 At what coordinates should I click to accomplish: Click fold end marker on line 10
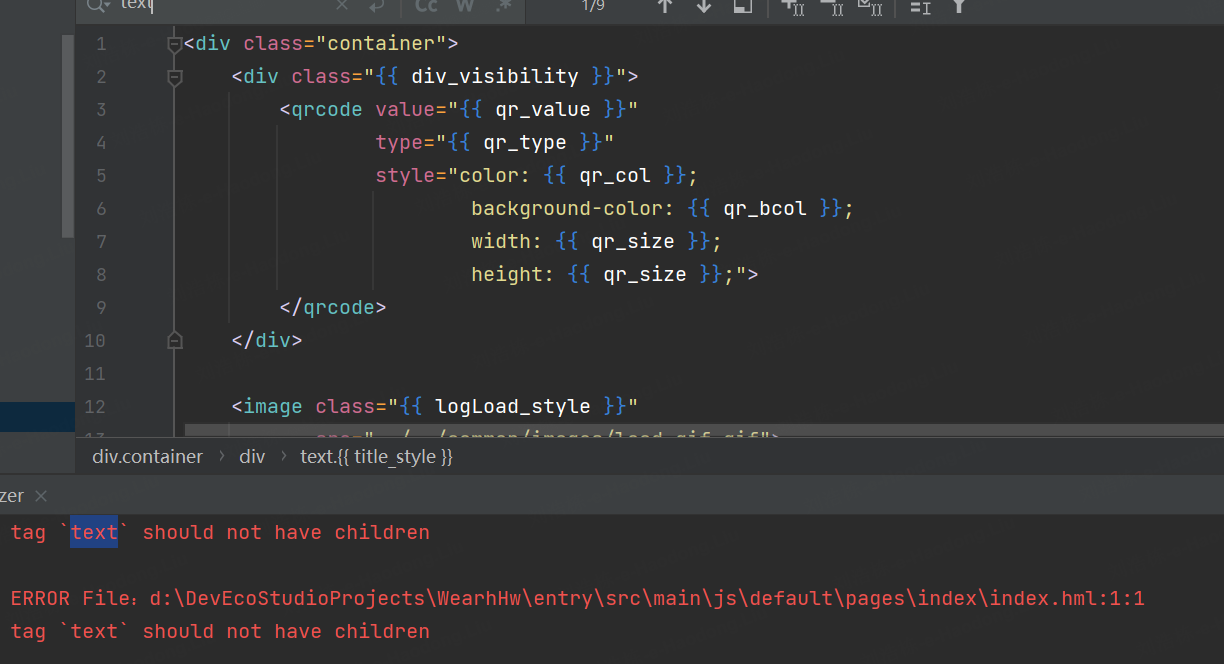[x=175, y=341]
